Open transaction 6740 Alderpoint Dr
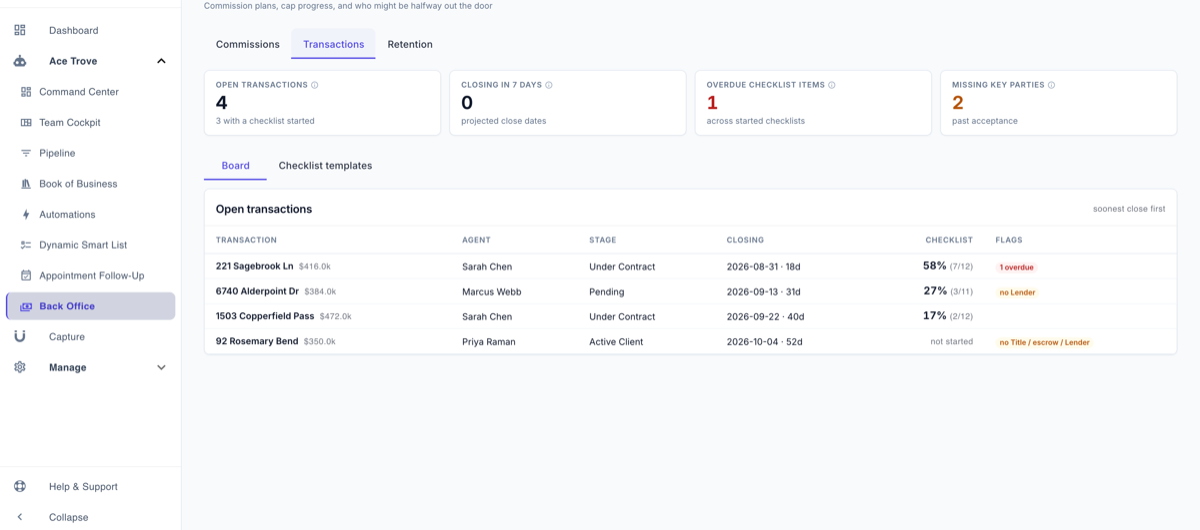 257,291
